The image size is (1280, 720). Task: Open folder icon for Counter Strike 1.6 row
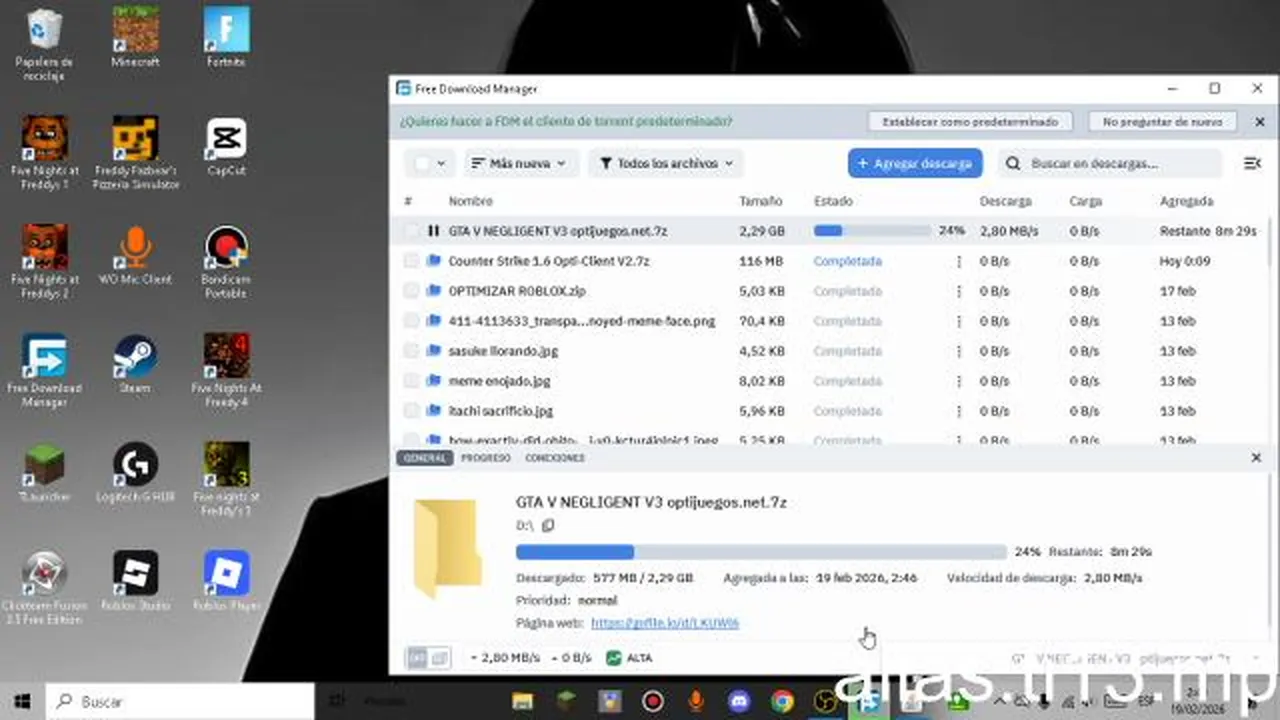[433, 261]
